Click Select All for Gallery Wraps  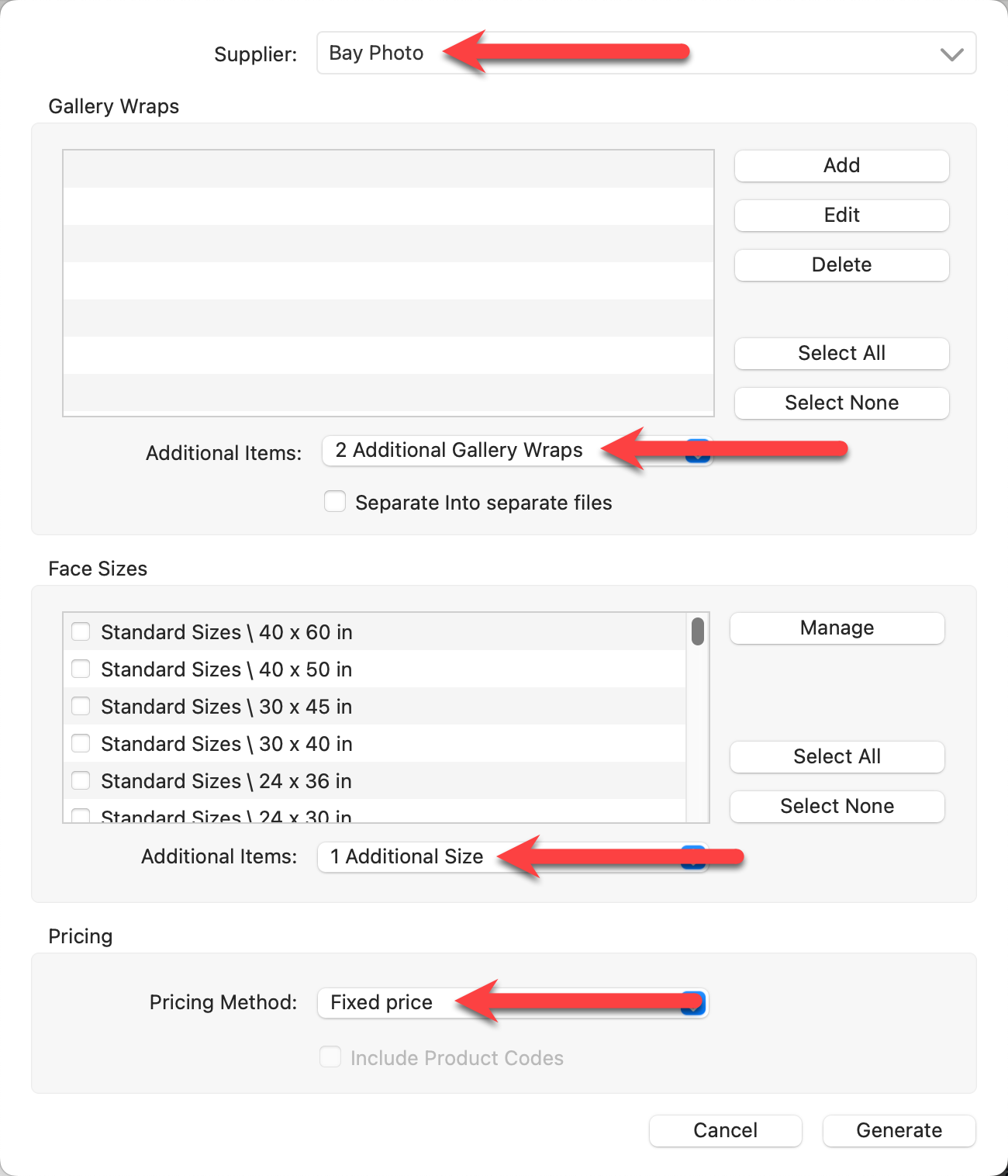(x=841, y=353)
